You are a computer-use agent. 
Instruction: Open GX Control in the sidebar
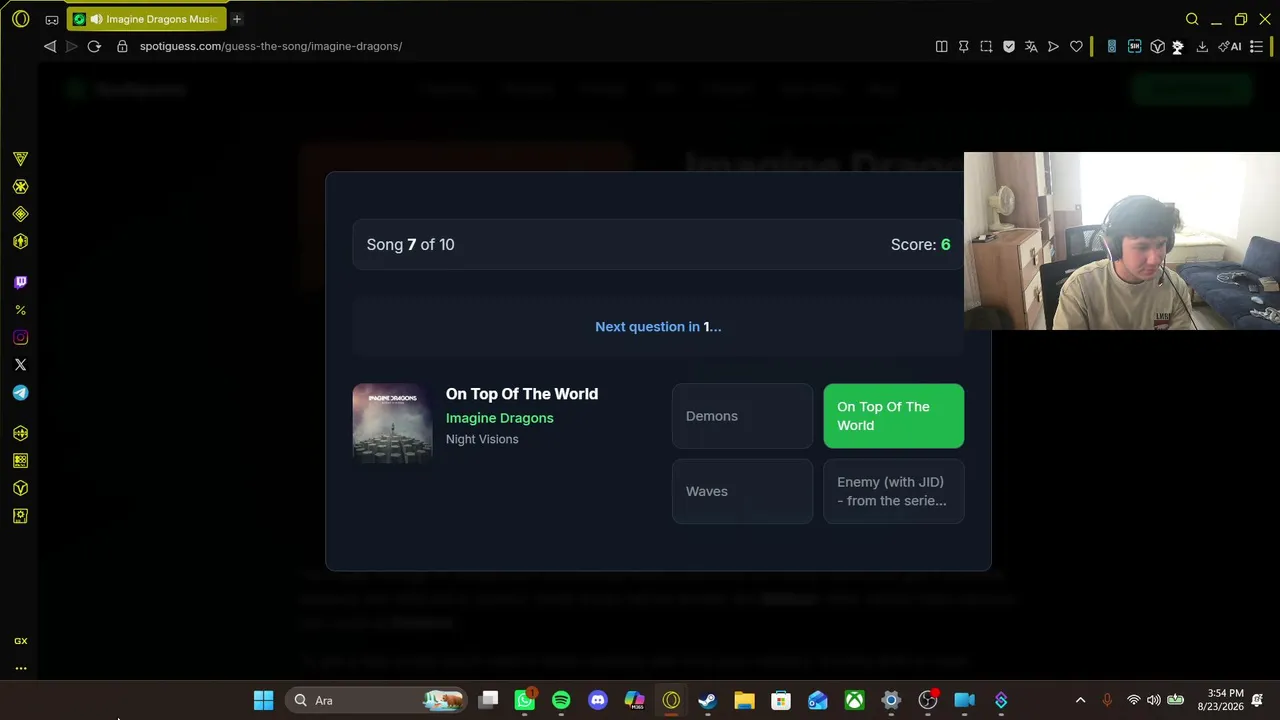tap(20, 159)
